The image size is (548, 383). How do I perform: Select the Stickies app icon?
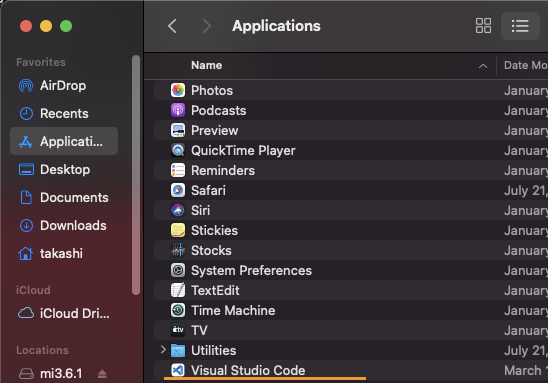[x=178, y=230]
